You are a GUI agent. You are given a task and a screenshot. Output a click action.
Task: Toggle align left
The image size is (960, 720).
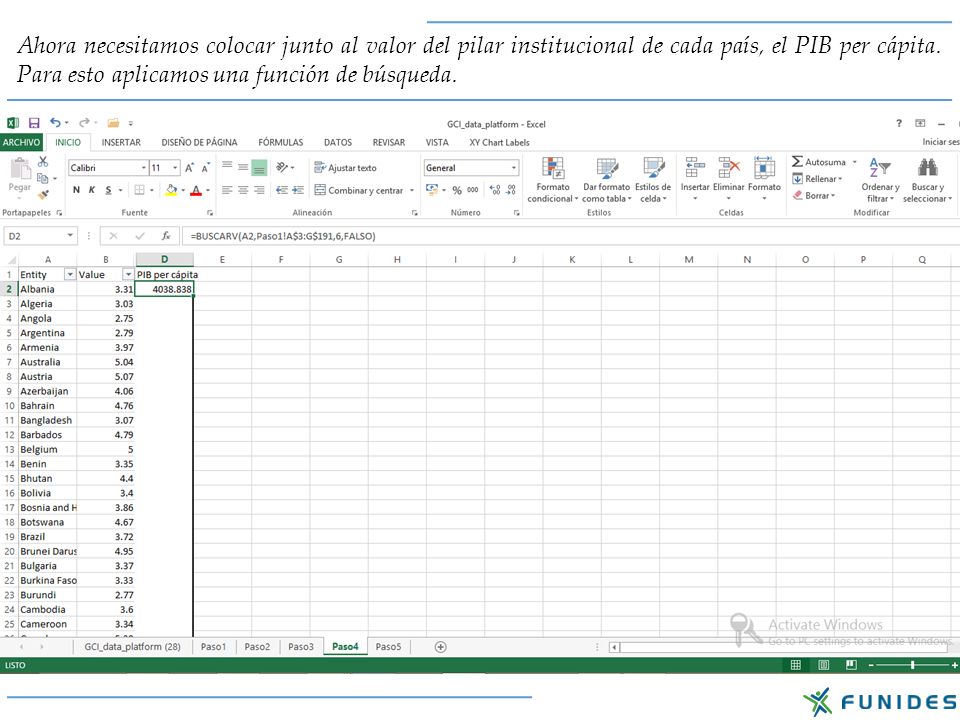pyautogui.click(x=227, y=190)
